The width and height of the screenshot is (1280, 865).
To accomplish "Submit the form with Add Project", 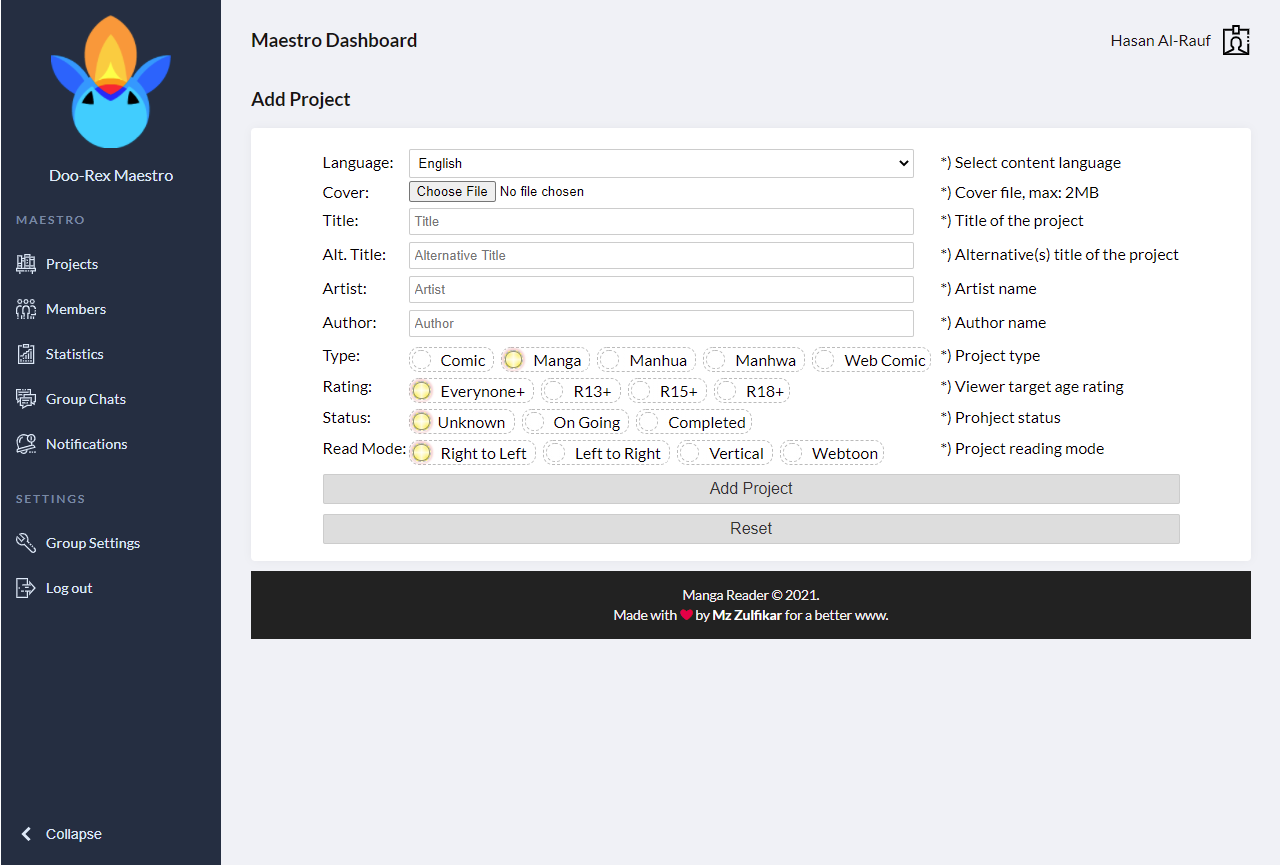I will pyautogui.click(x=751, y=488).
